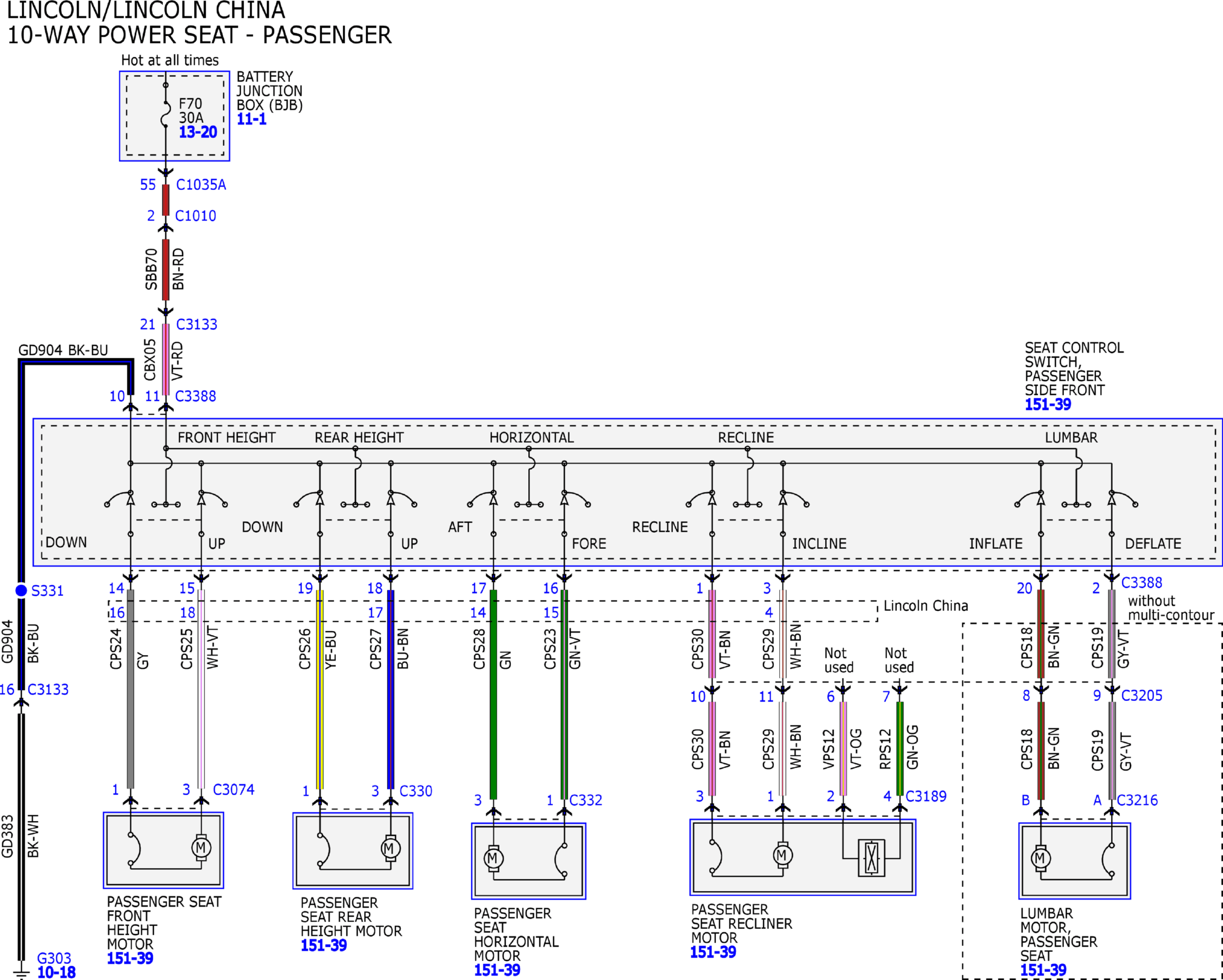1223x980 pixels.
Task: Click the motor symbol in Front Height Motor
Action: click(x=201, y=847)
